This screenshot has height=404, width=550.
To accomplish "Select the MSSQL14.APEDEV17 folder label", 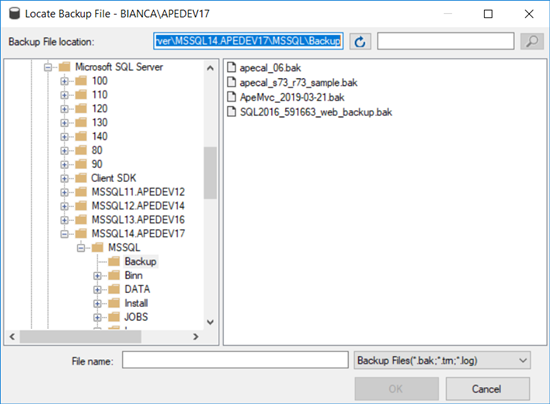I will point(138,233).
